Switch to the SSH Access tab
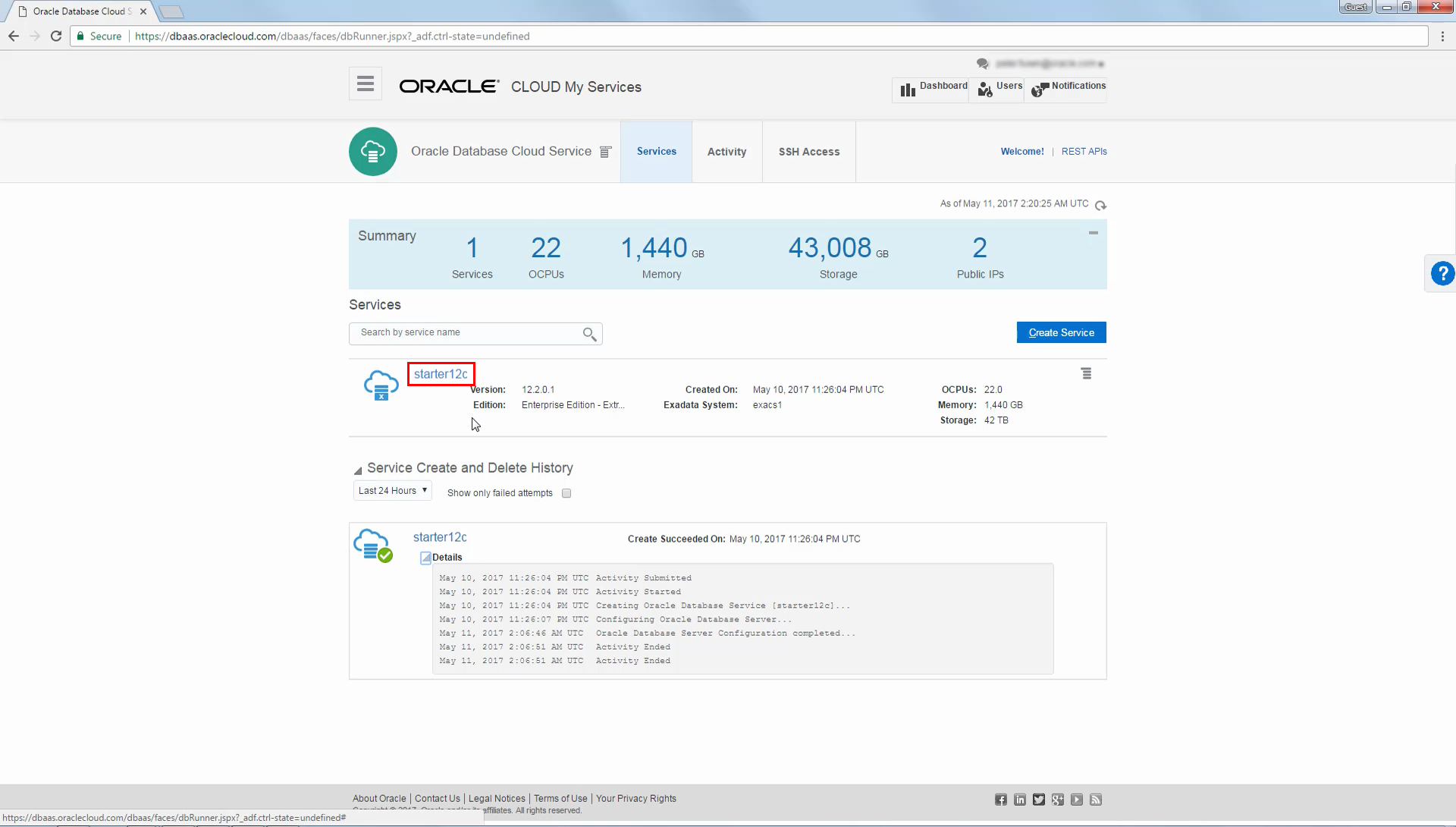 tap(809, 152)
